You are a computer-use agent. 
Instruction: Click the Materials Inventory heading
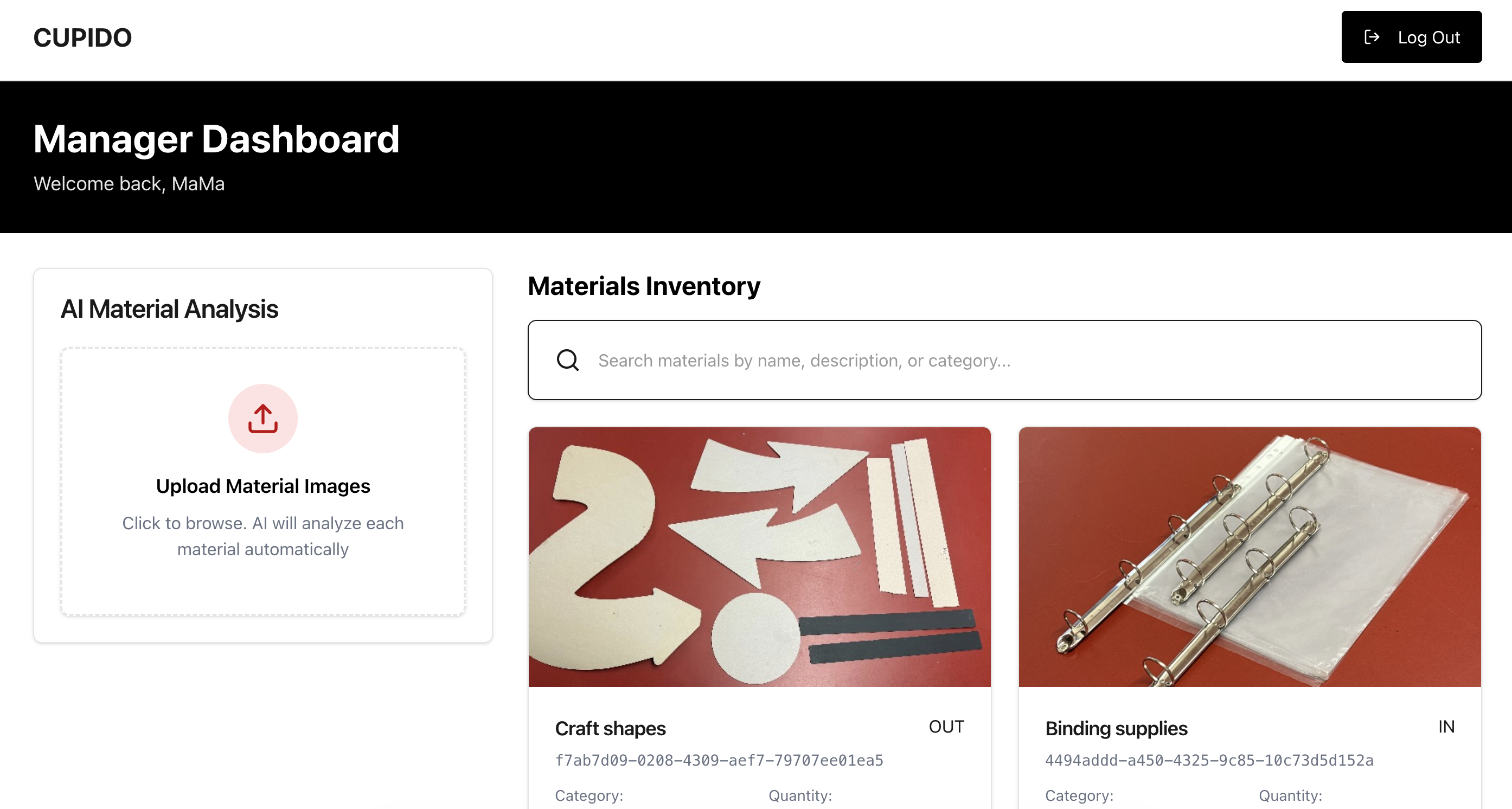[643, 286]
